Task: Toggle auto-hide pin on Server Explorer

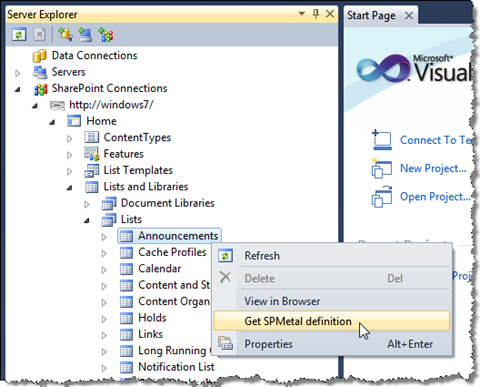Action: [316, 14]
